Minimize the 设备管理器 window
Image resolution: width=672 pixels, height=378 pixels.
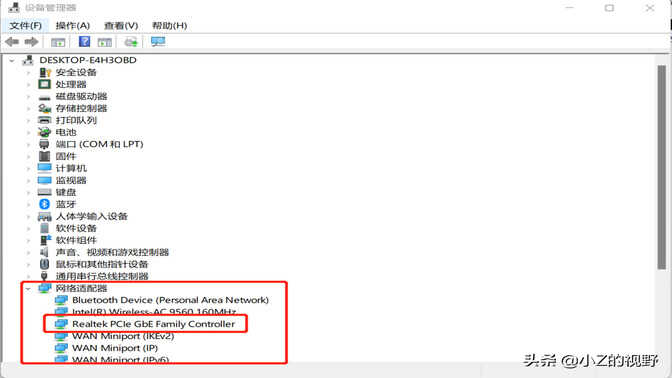[x=570, y=8]
